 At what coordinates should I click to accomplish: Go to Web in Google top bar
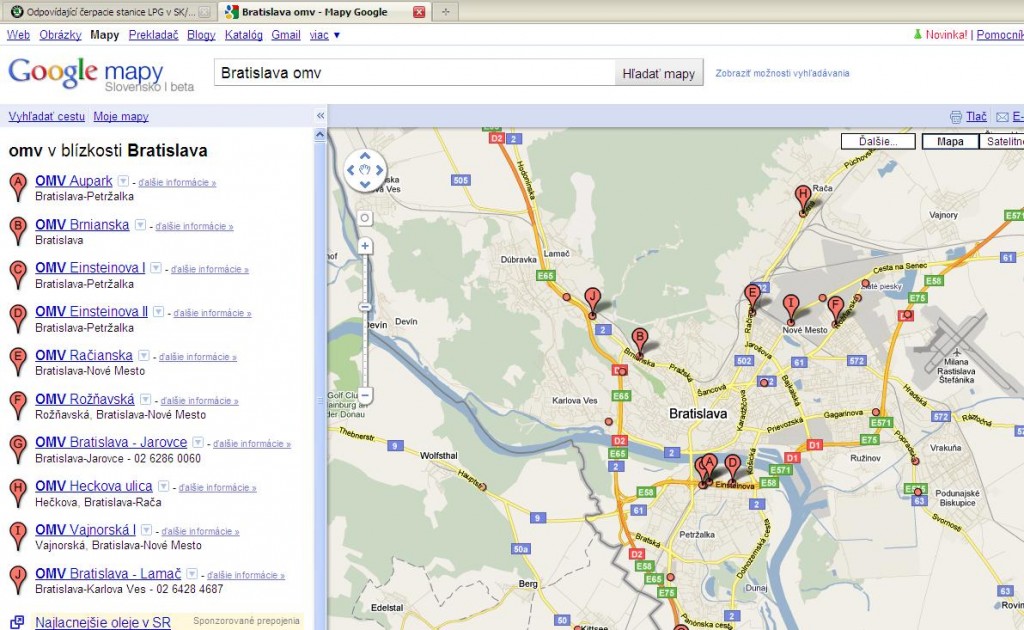click(x=18, y=35)
